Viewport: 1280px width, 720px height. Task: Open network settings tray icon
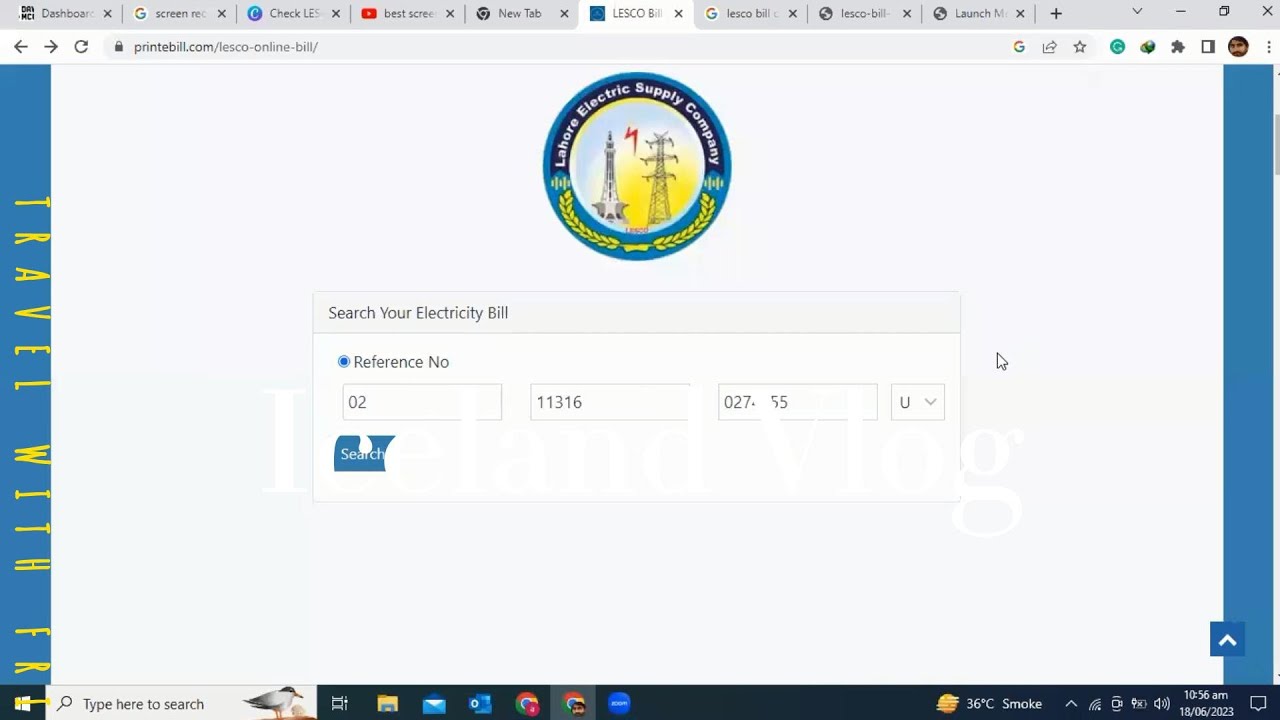1095,703
